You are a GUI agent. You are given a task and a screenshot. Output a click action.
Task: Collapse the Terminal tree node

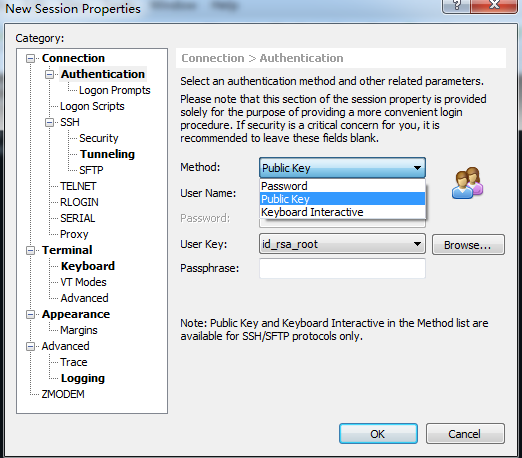click(30, 251)
